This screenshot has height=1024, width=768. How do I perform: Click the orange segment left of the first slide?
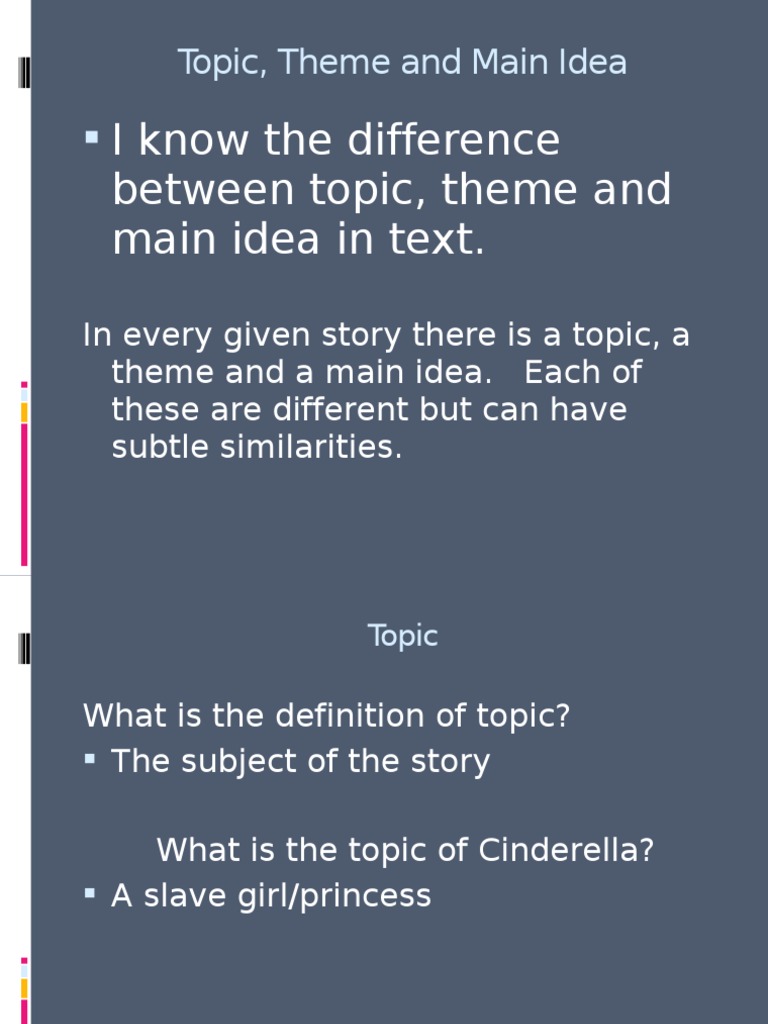(24, 412)
